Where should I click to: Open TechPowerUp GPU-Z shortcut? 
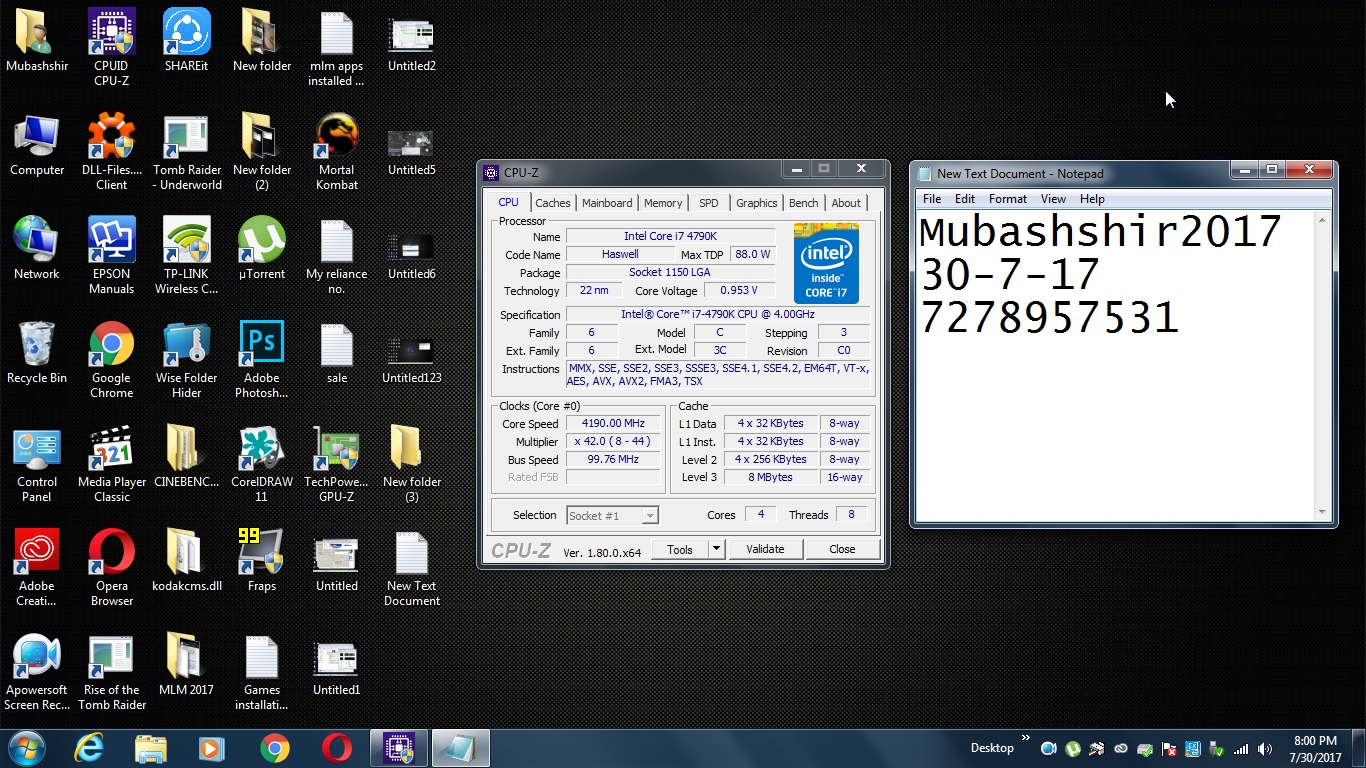coord(337,463)
